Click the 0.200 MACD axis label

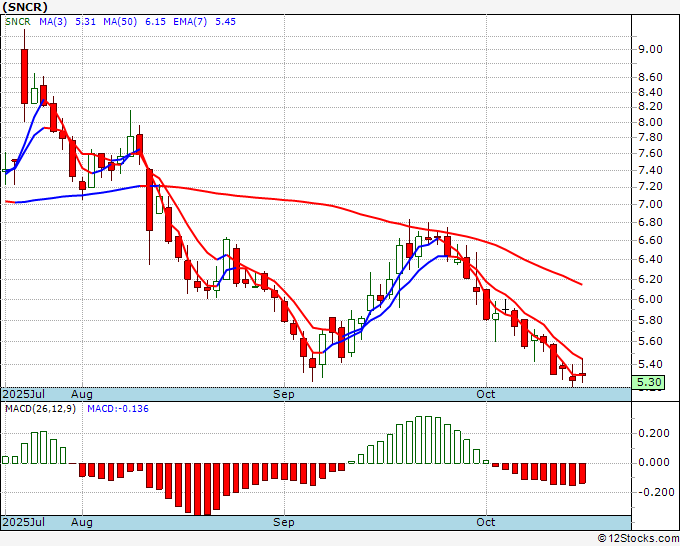pos(654,433)
